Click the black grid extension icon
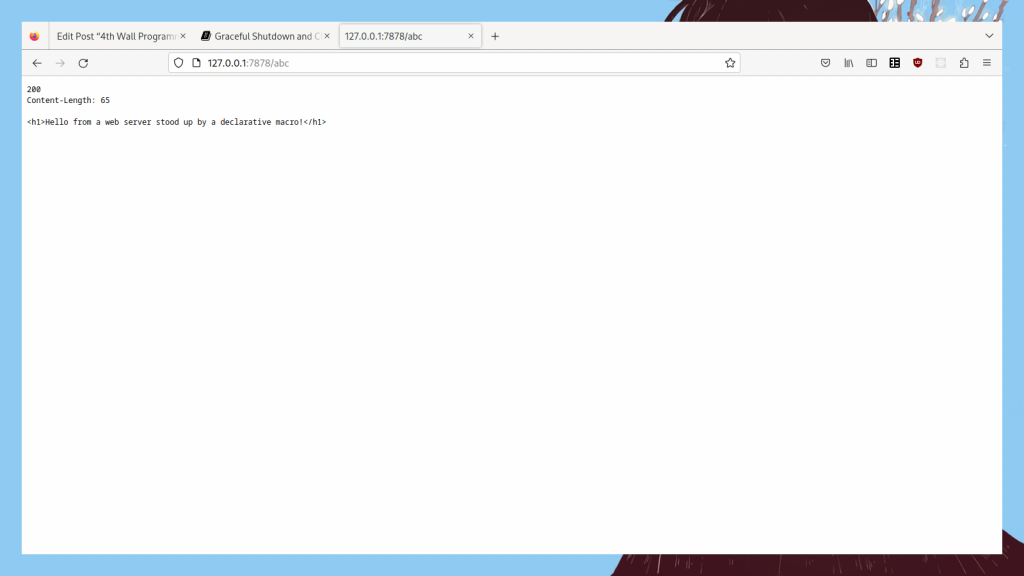 tap(894, 63)
